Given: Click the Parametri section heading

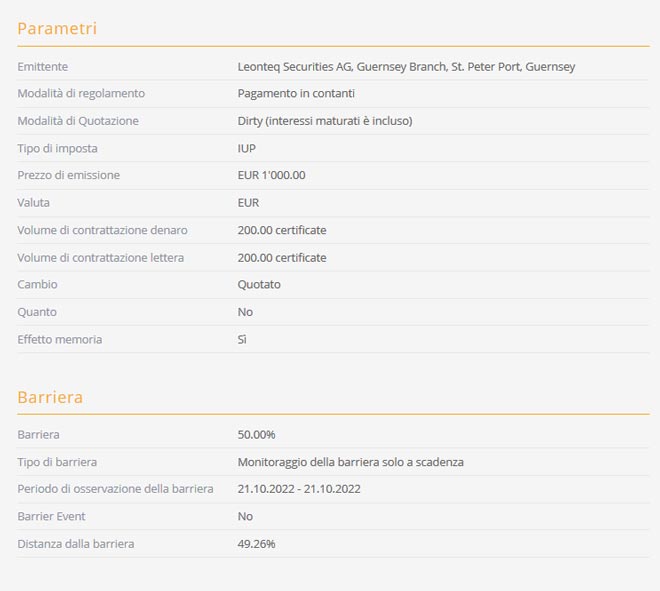Looking at the screenshot, I should [57, 28].
